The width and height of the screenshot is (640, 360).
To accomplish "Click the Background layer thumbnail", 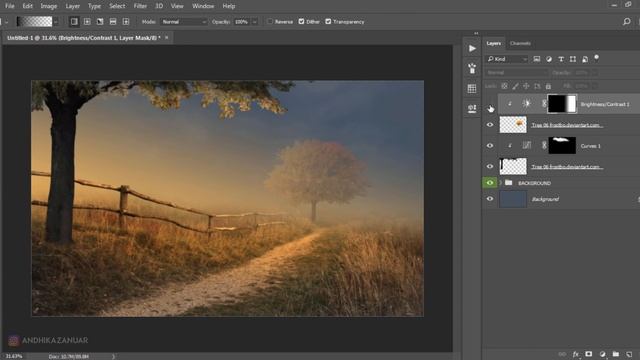I will [x=513, y=199].
